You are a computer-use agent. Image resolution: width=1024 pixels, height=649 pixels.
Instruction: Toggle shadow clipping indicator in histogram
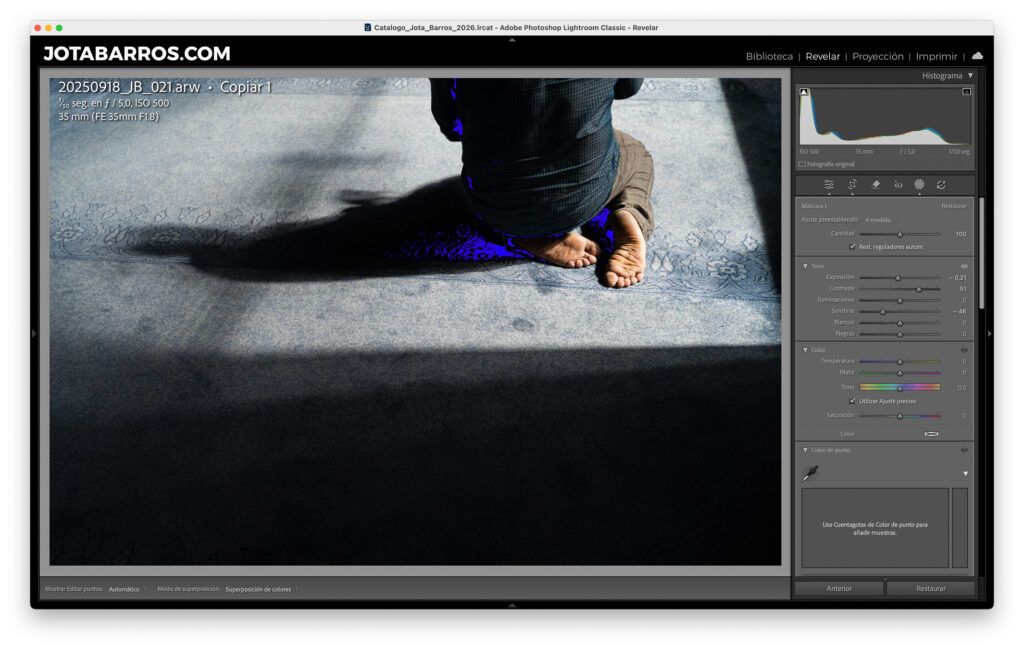(804, 92)
